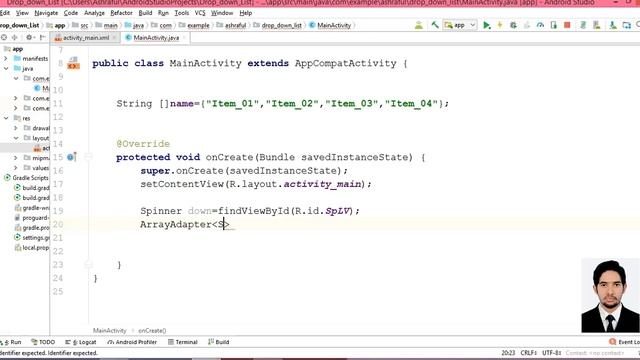The height and width of the screenshot is (360, 640).
Task: Click the onCreate breadcrumb below the editor
Action: 152,331
